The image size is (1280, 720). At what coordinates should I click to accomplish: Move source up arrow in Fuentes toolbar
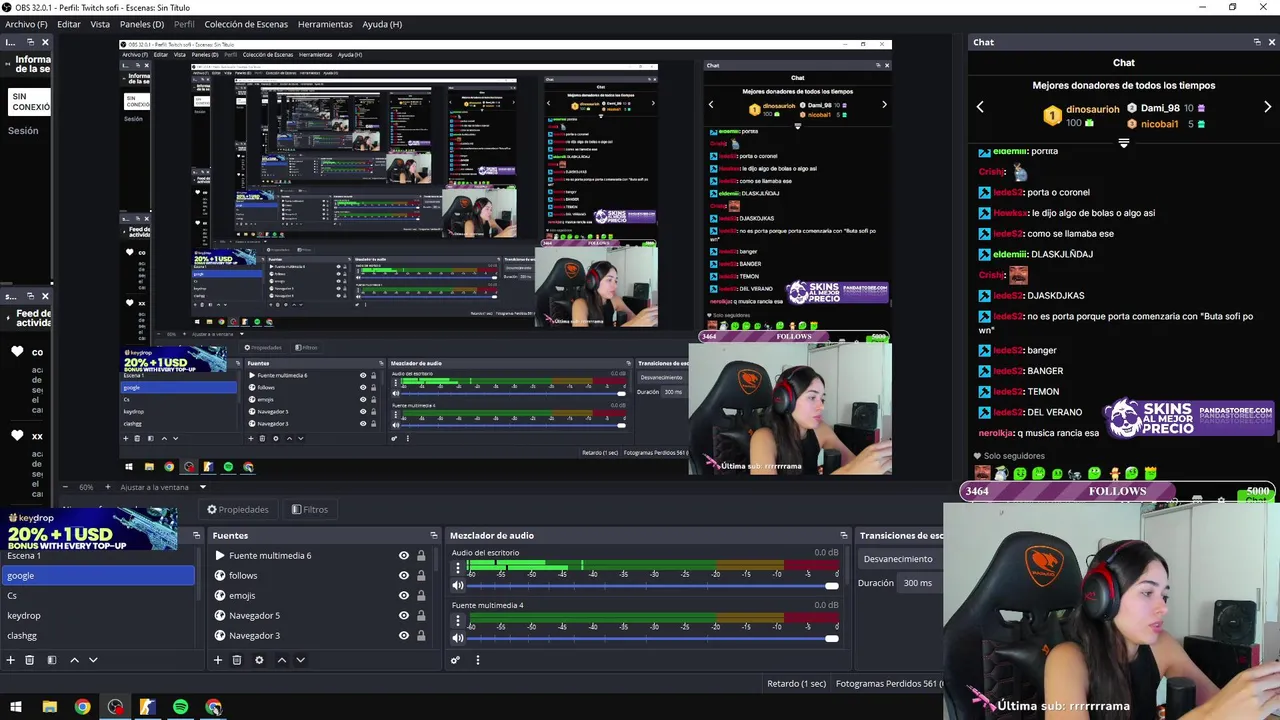click(x=282, y=660)
